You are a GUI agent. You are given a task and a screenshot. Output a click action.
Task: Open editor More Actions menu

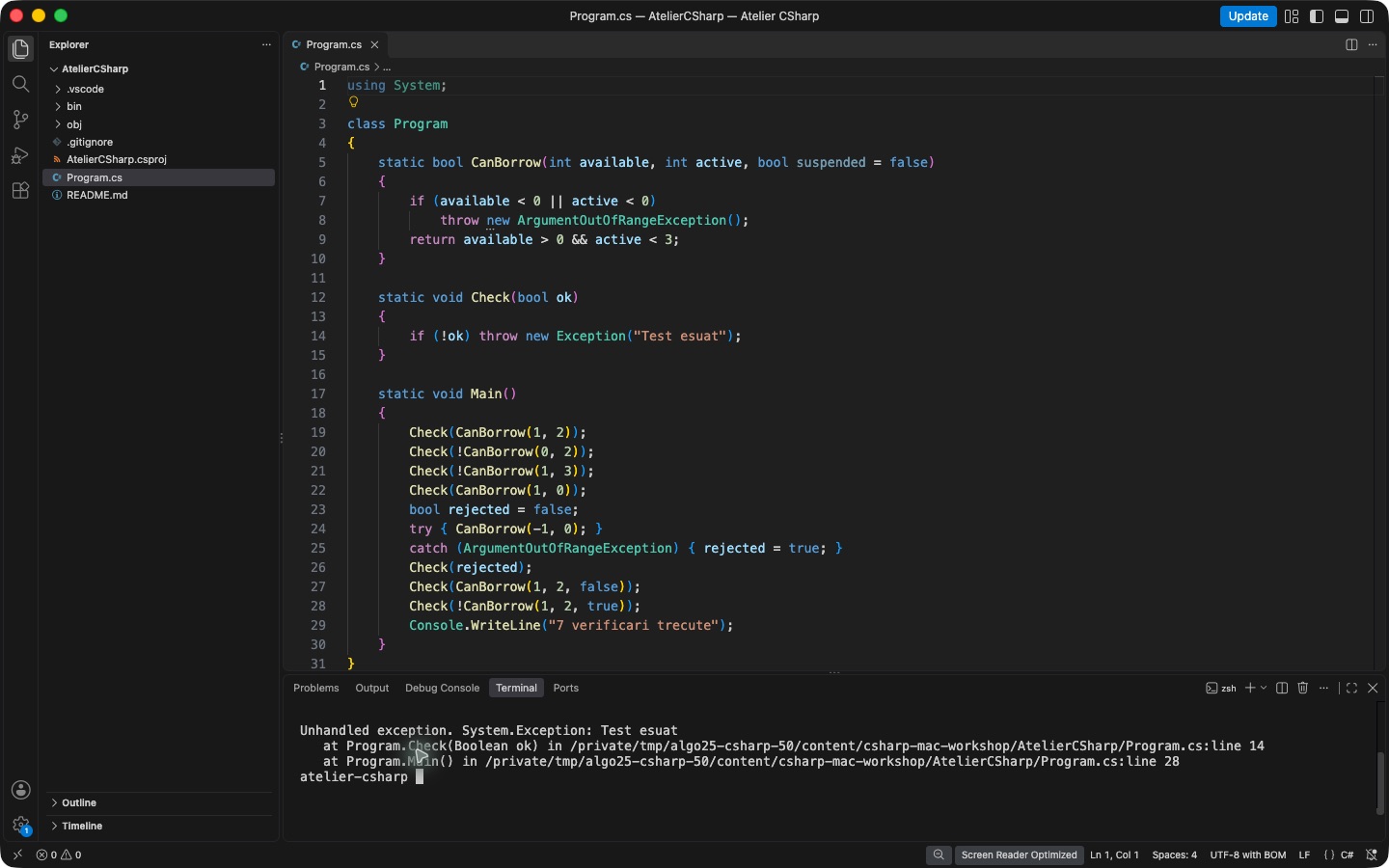[x=1373, y=44]
